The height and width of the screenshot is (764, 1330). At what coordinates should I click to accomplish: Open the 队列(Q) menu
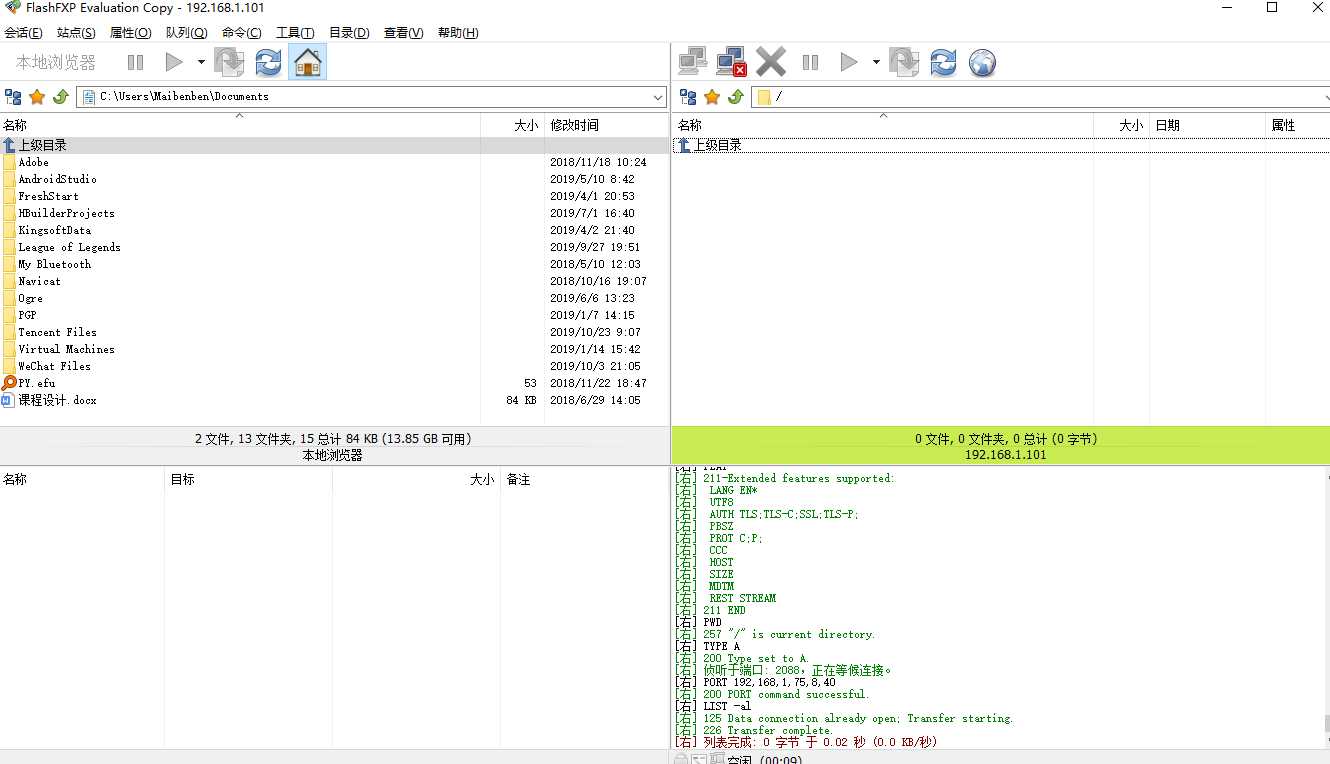[186, 33]
